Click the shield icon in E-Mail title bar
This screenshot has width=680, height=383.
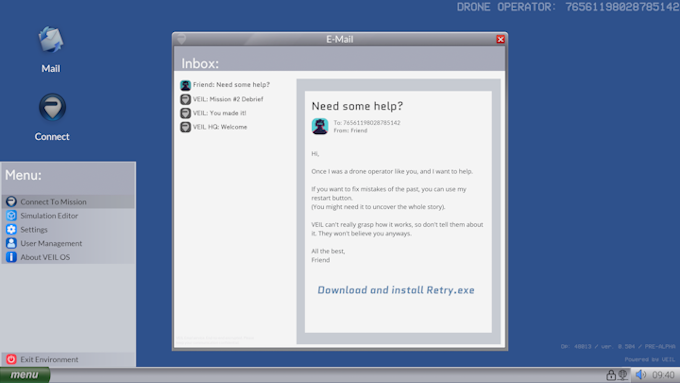pyautogui.click(x=182, y=39)
